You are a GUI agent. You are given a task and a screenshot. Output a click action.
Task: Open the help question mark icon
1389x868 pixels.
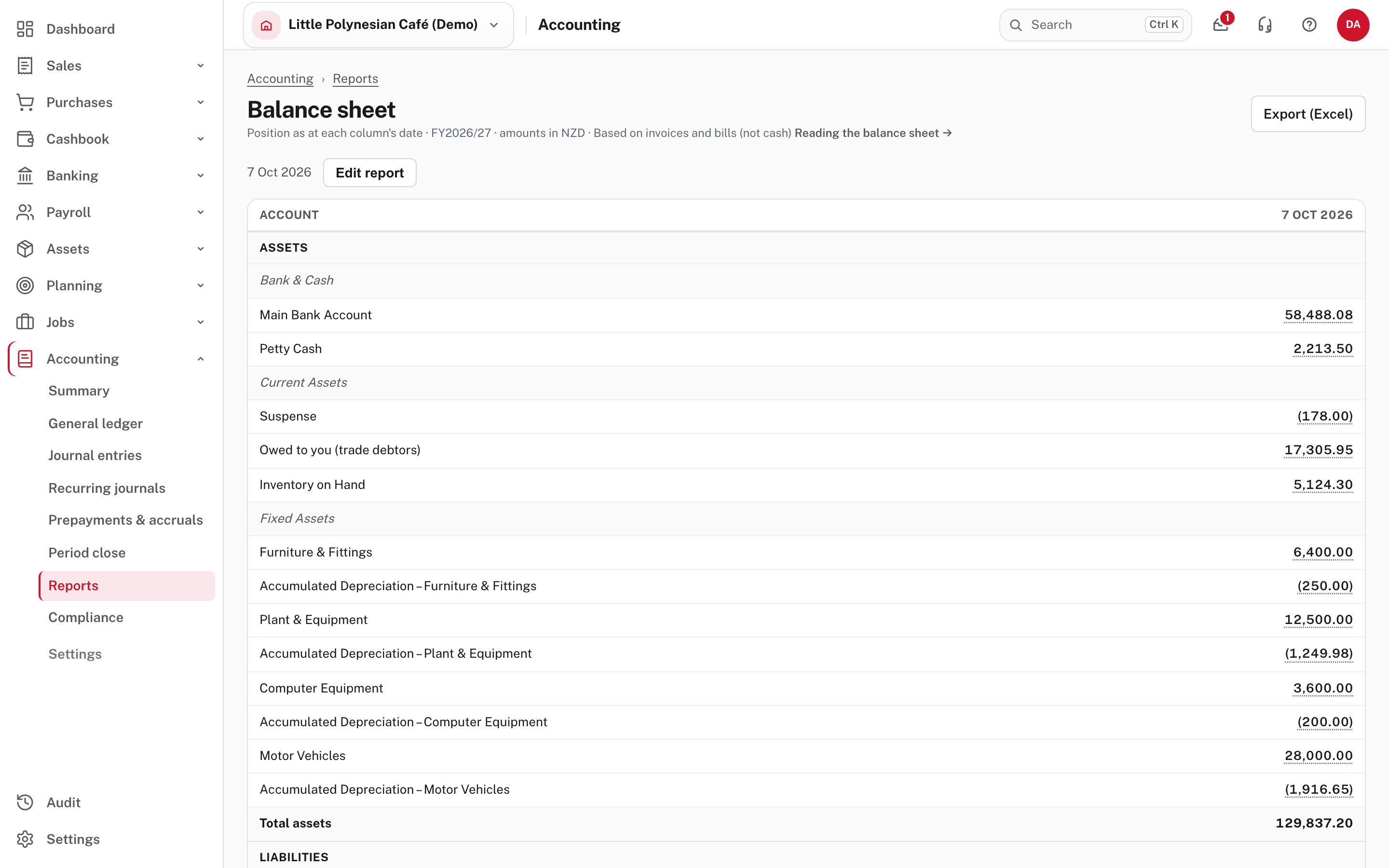(1309, 25)
